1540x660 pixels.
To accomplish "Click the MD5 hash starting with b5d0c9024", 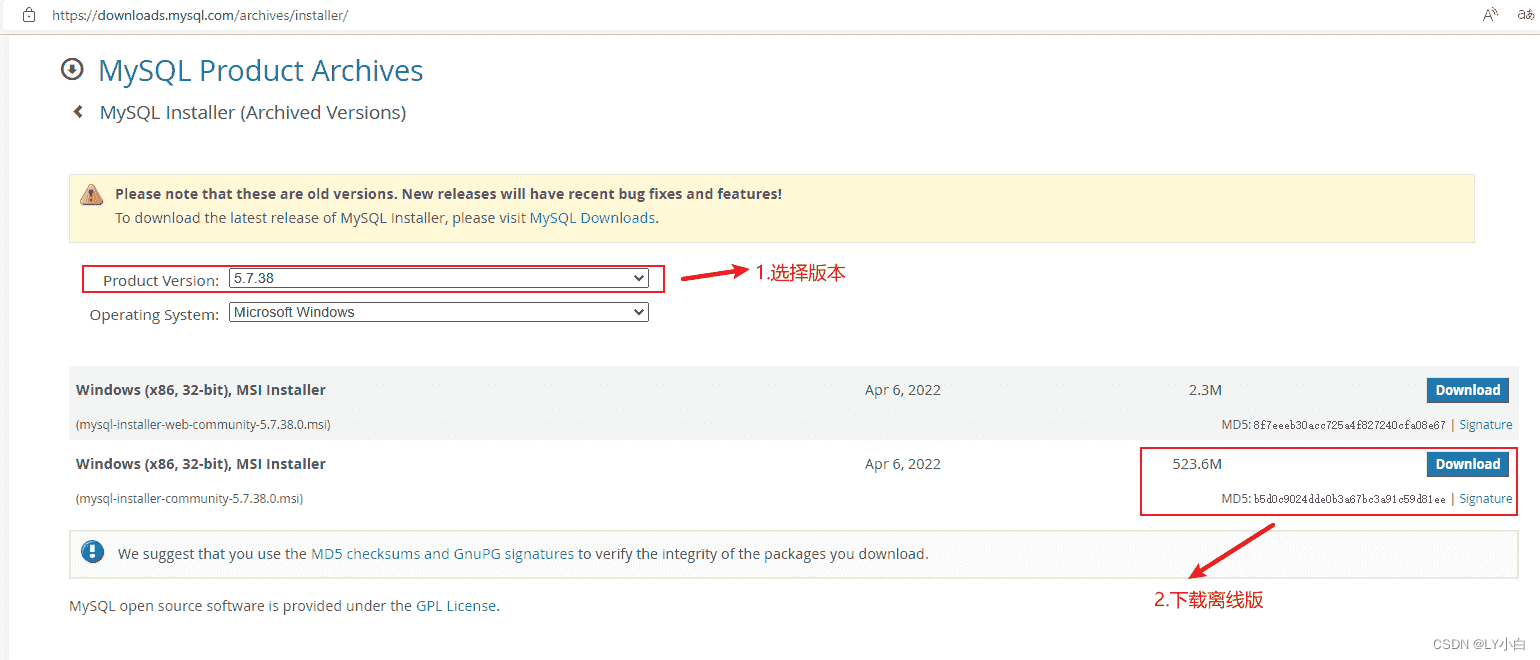I will pyautogui.click(x=1349, y=499).
